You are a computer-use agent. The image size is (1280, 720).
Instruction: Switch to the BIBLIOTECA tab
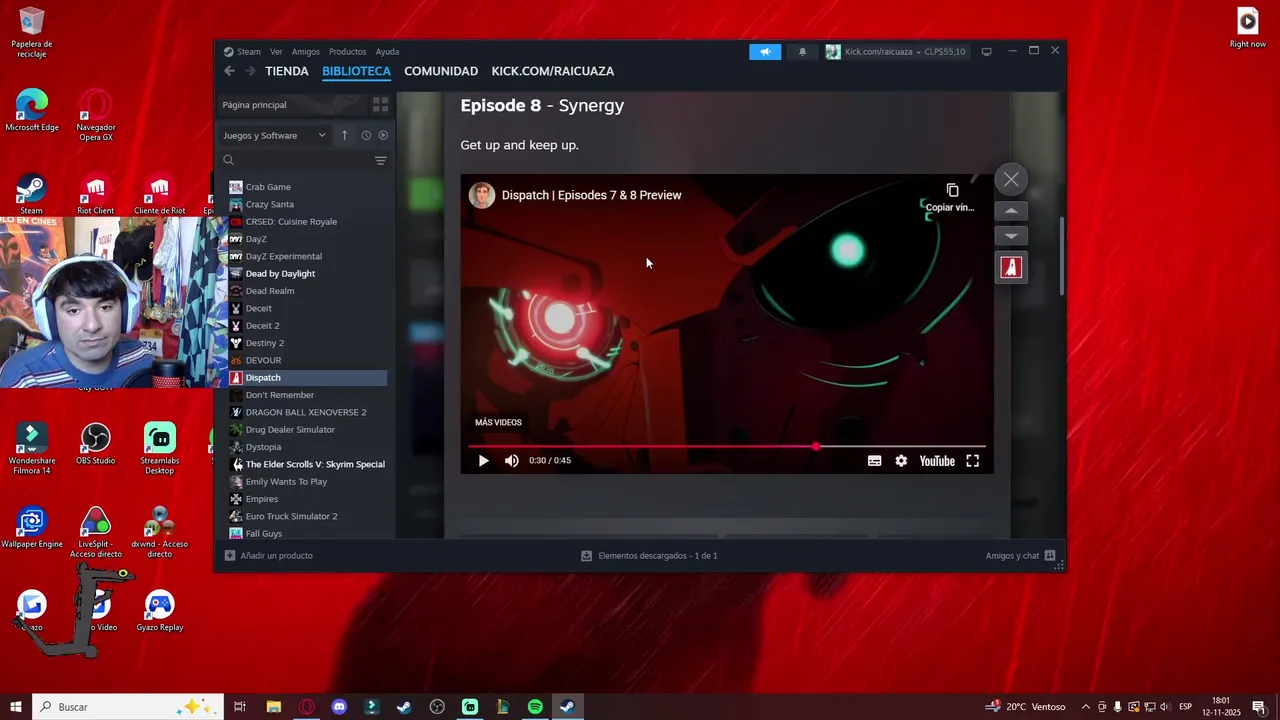coord(356,71)
